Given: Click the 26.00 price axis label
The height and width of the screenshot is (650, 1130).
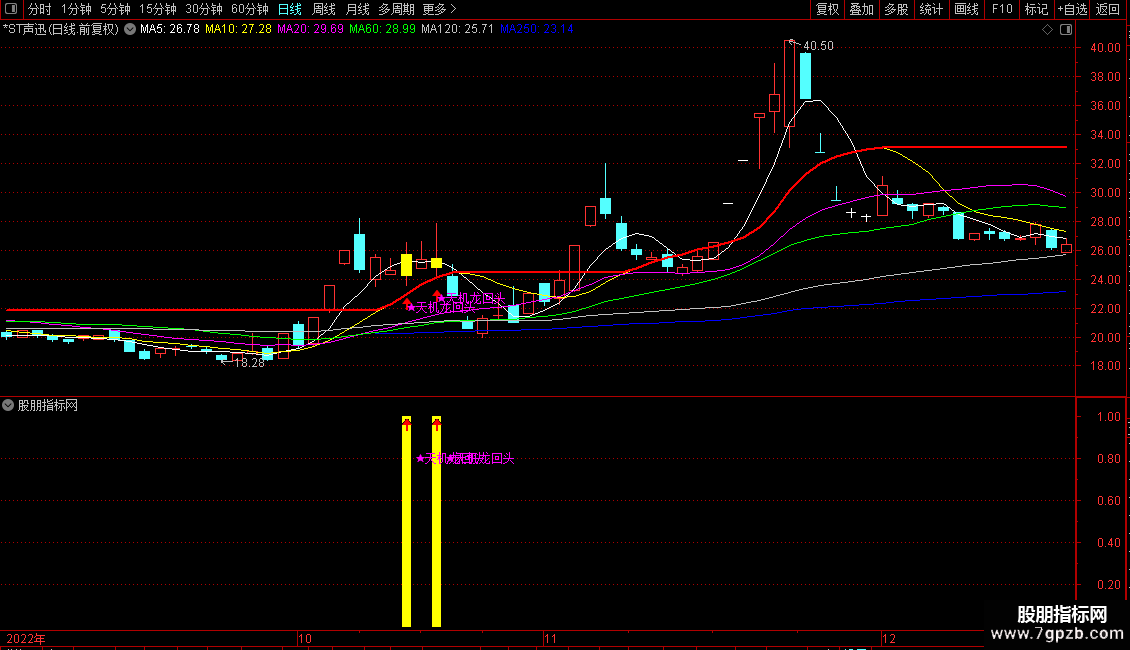Looking at the screenshot, I should tap(1105, 251).
